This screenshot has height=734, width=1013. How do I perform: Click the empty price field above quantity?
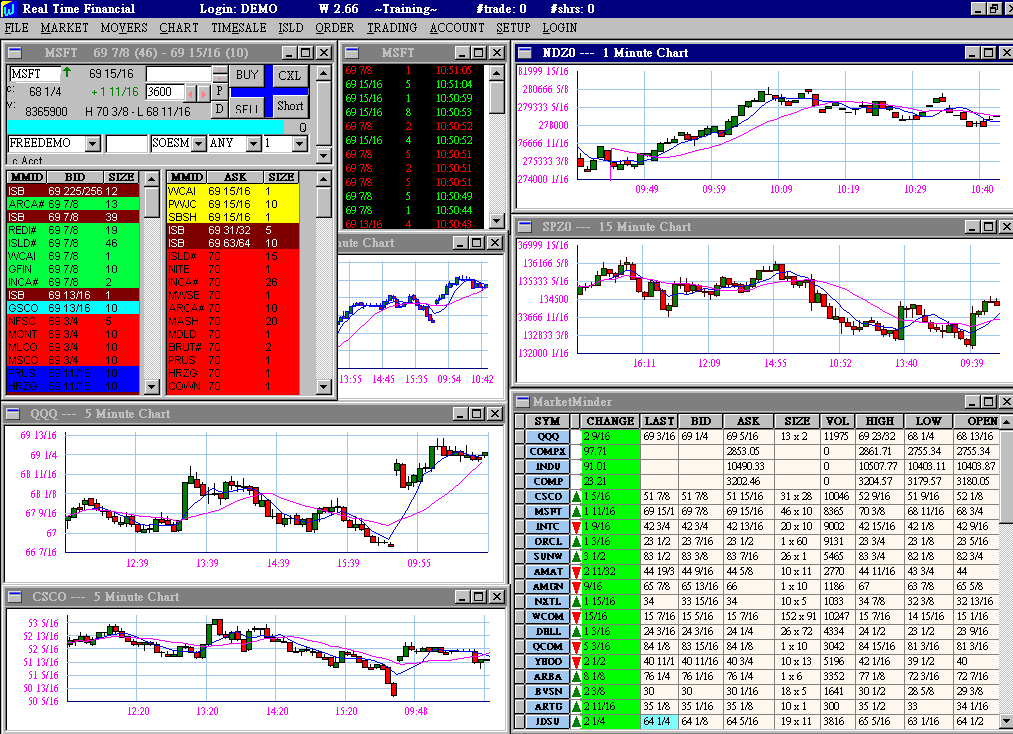tap(179, 74)
